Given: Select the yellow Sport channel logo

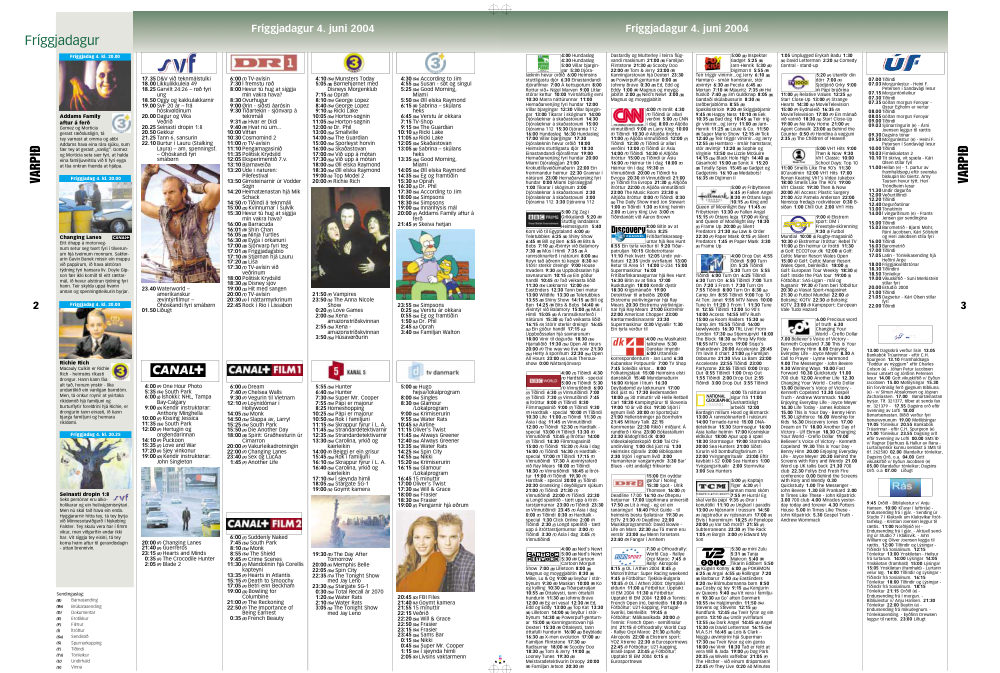Looking at the screenshot, I should (x=797, y=224).
